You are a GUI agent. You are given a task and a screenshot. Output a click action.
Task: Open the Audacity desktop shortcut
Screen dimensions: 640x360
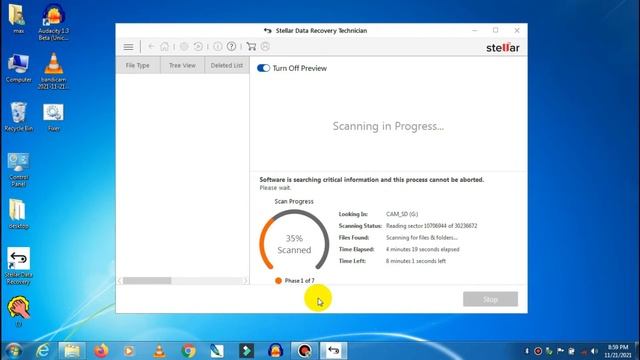click(53, 22)
